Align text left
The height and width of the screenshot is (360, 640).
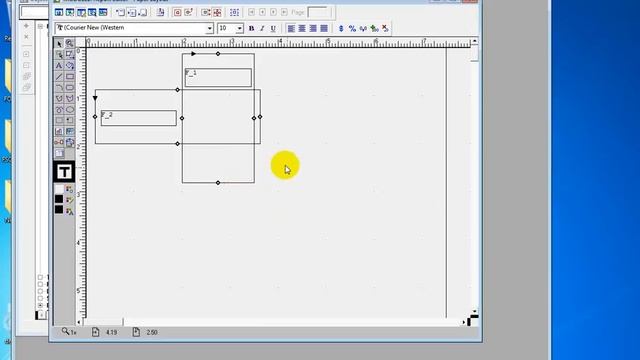(x=291, y=28)
